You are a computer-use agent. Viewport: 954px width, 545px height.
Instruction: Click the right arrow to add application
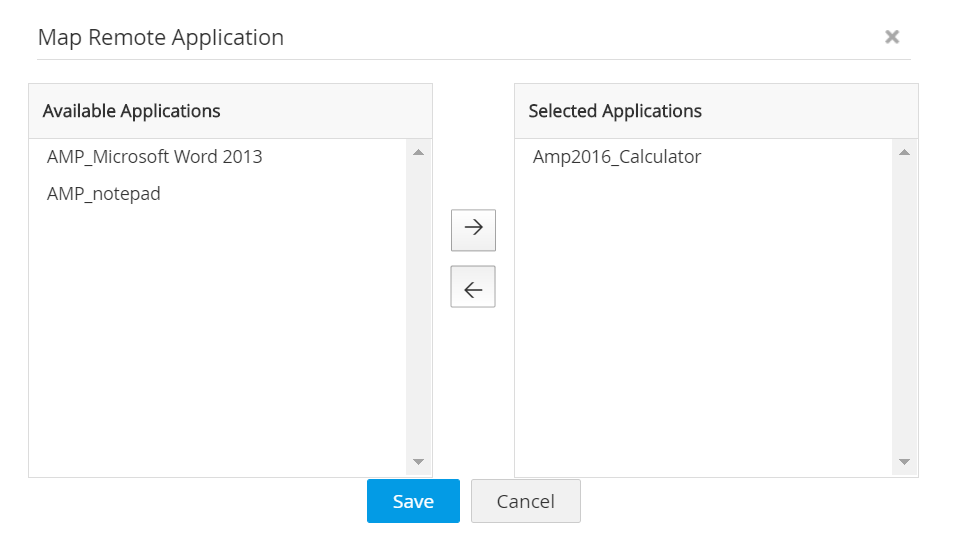(x=473, y=229)
